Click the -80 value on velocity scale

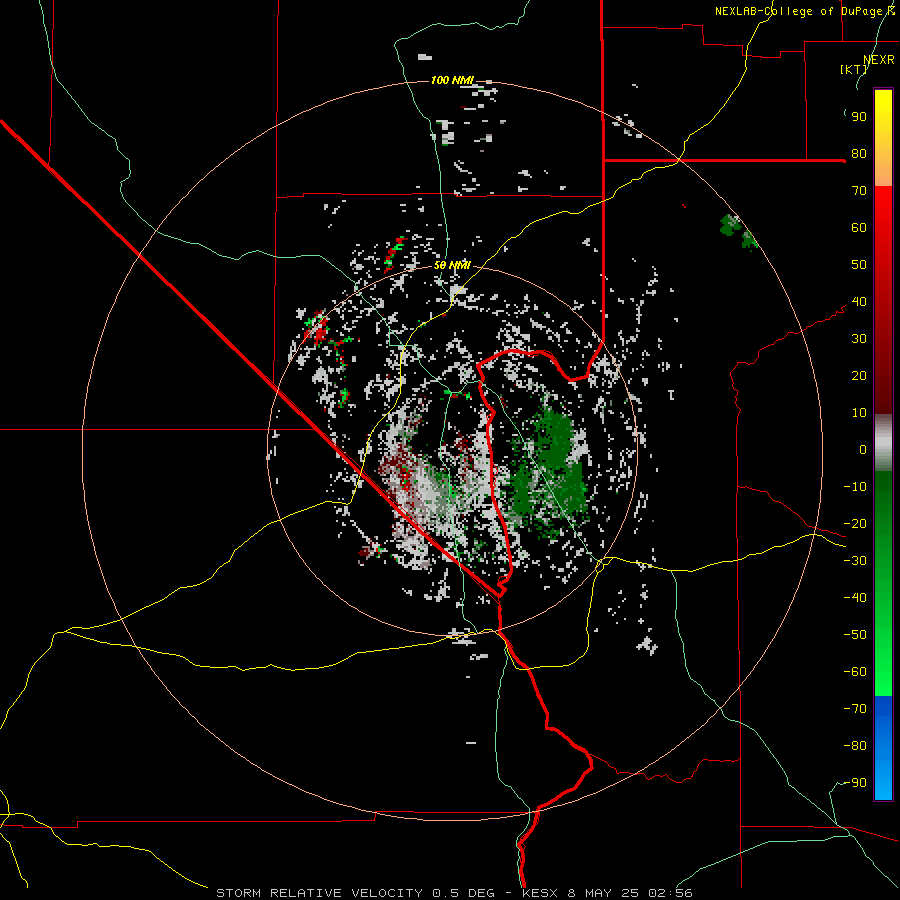(855, 746)
